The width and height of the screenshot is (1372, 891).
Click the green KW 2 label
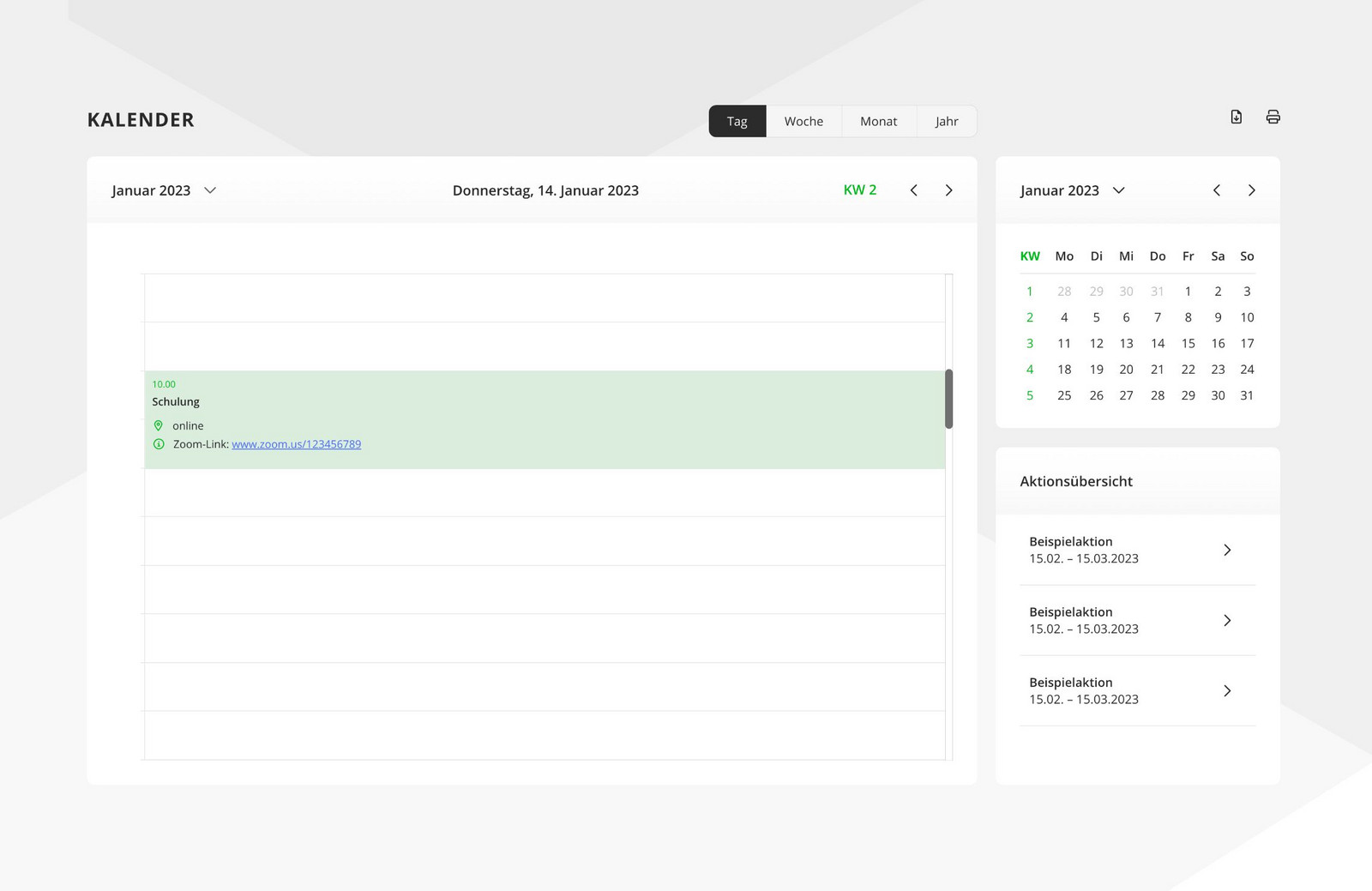(860, 190)
